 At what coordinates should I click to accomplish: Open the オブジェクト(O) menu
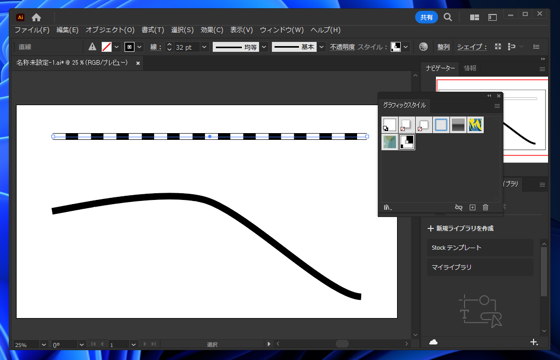(110, 30)
